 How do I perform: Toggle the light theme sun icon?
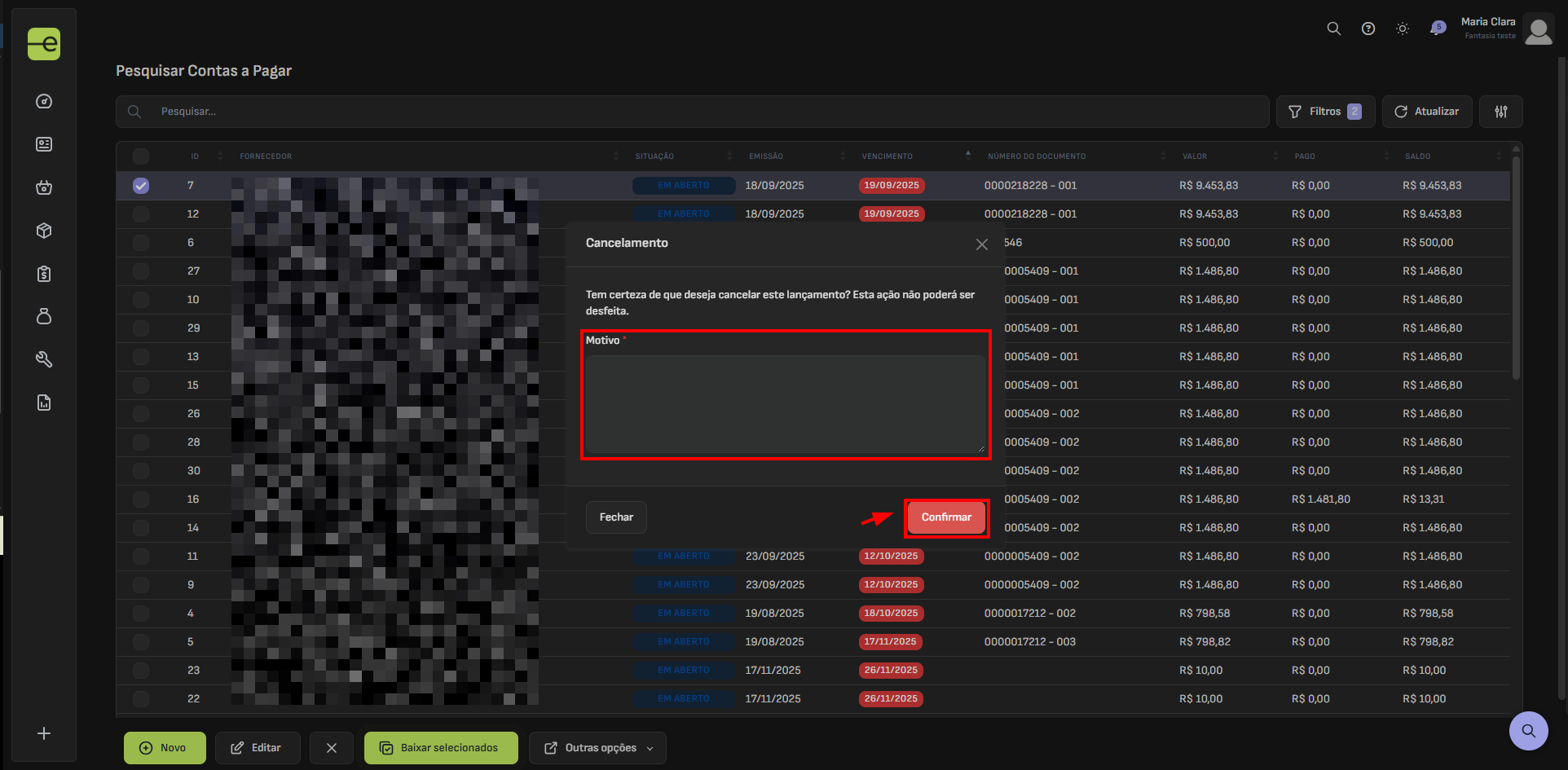pos(1403,29)
